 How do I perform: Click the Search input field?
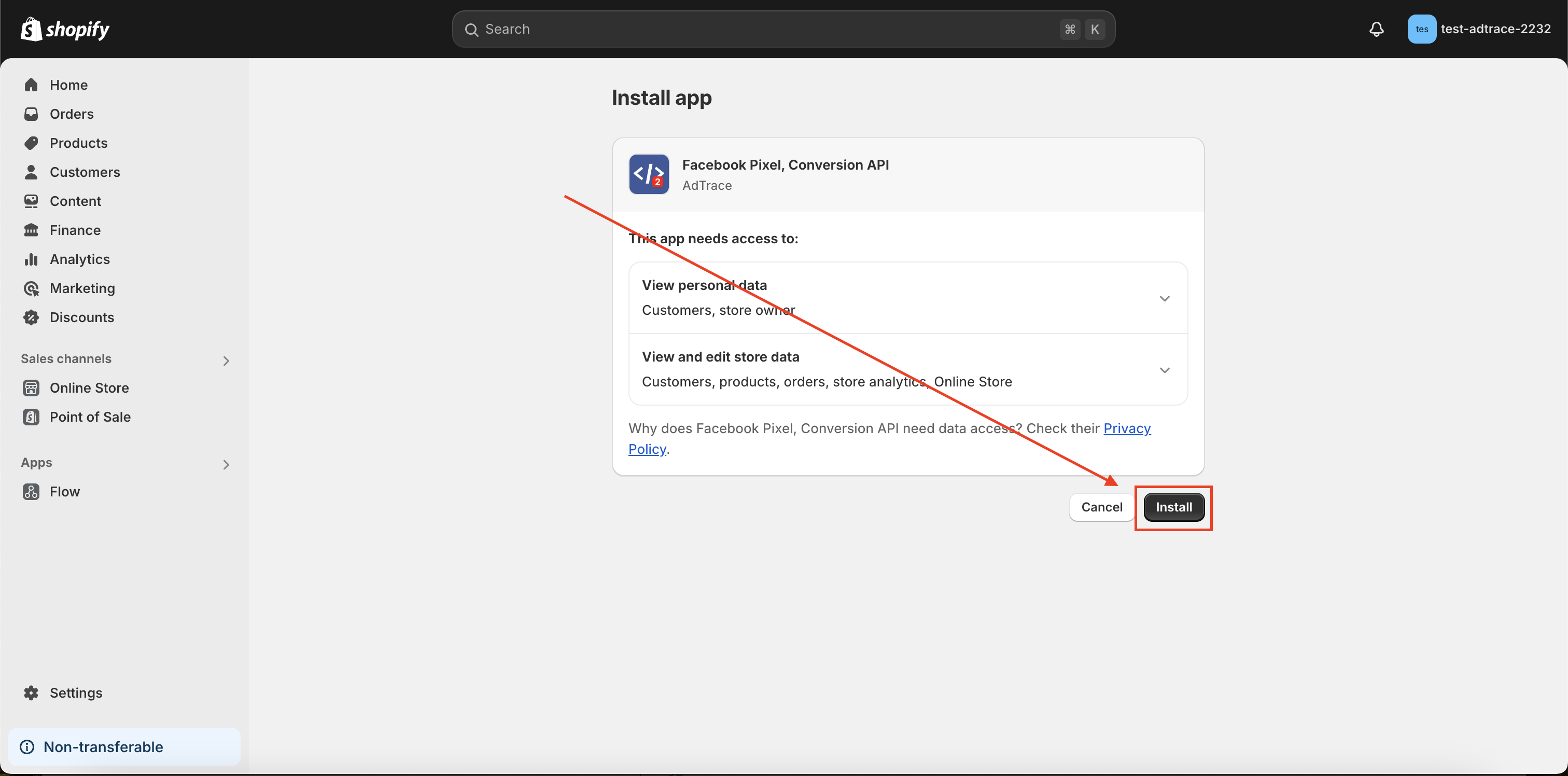(x=785, y=28)
